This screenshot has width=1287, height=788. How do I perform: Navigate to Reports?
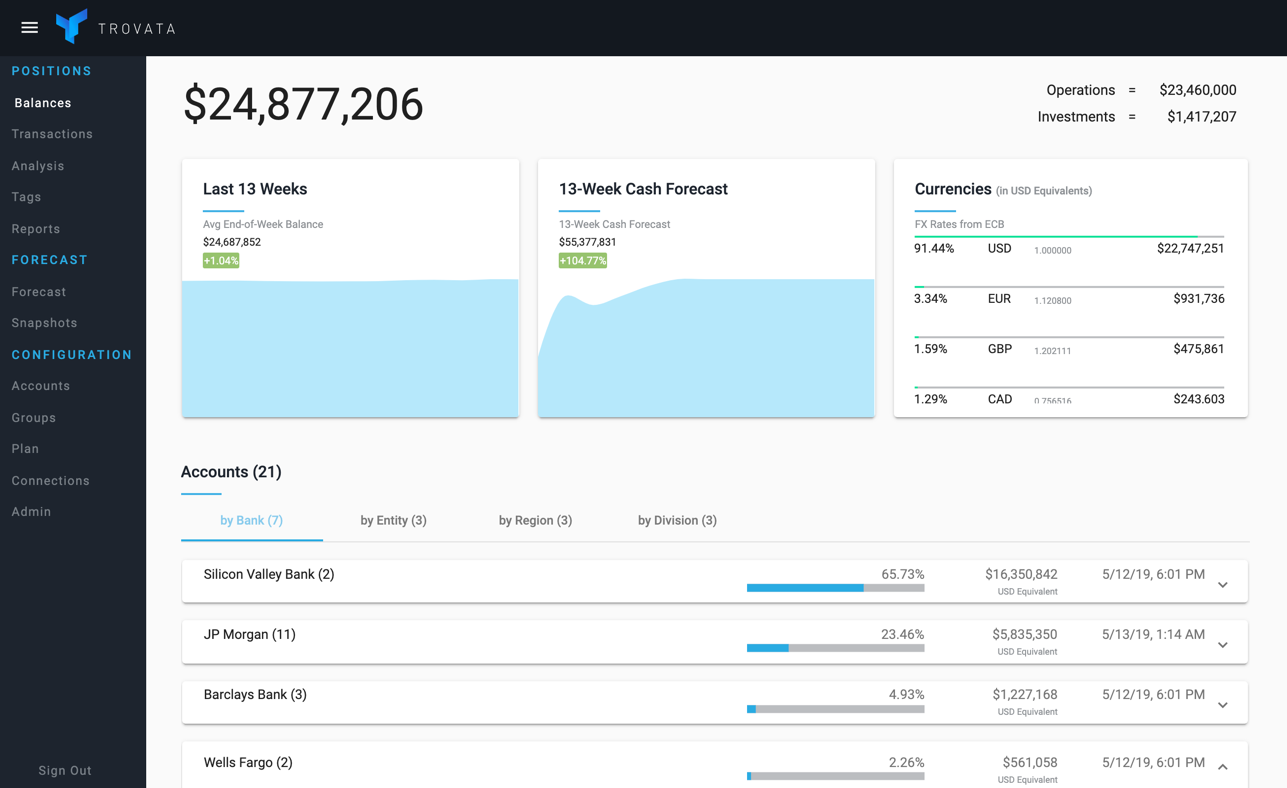[36, 229]
